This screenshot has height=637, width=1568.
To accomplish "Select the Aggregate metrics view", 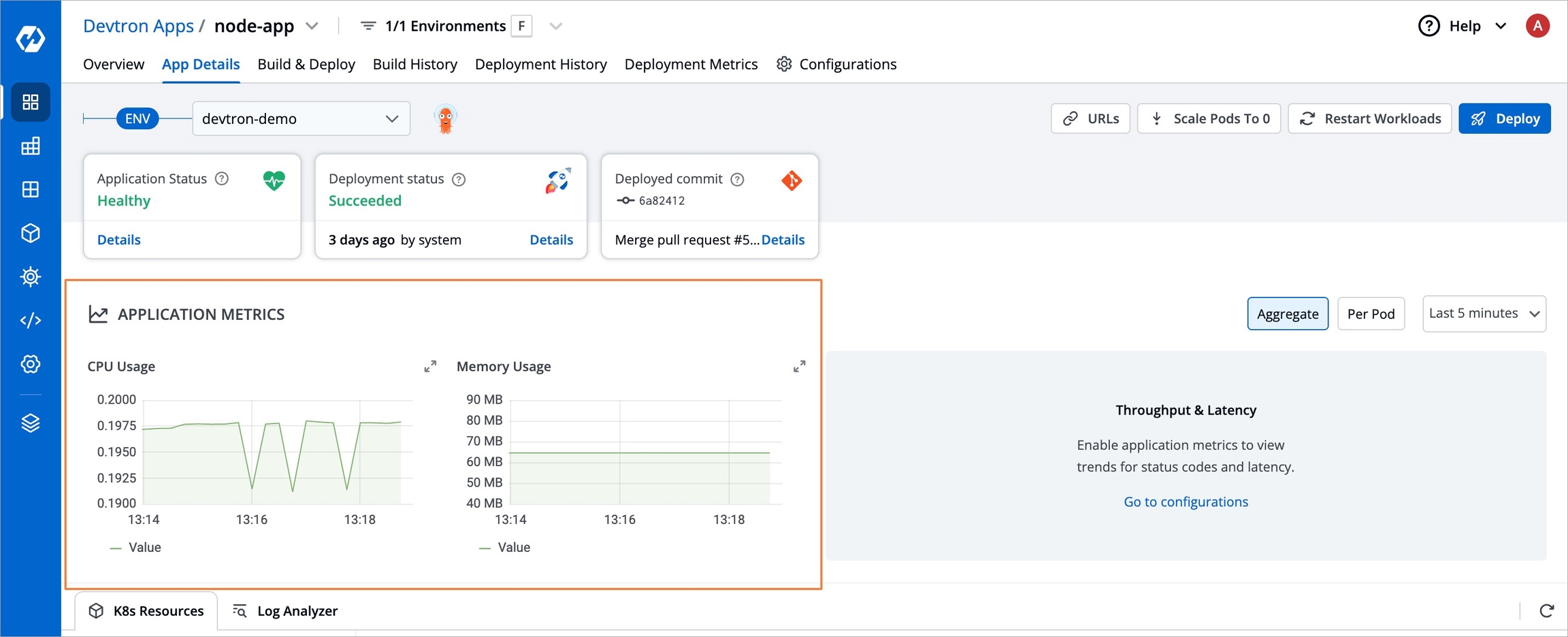I will (x=1287, y=314).
